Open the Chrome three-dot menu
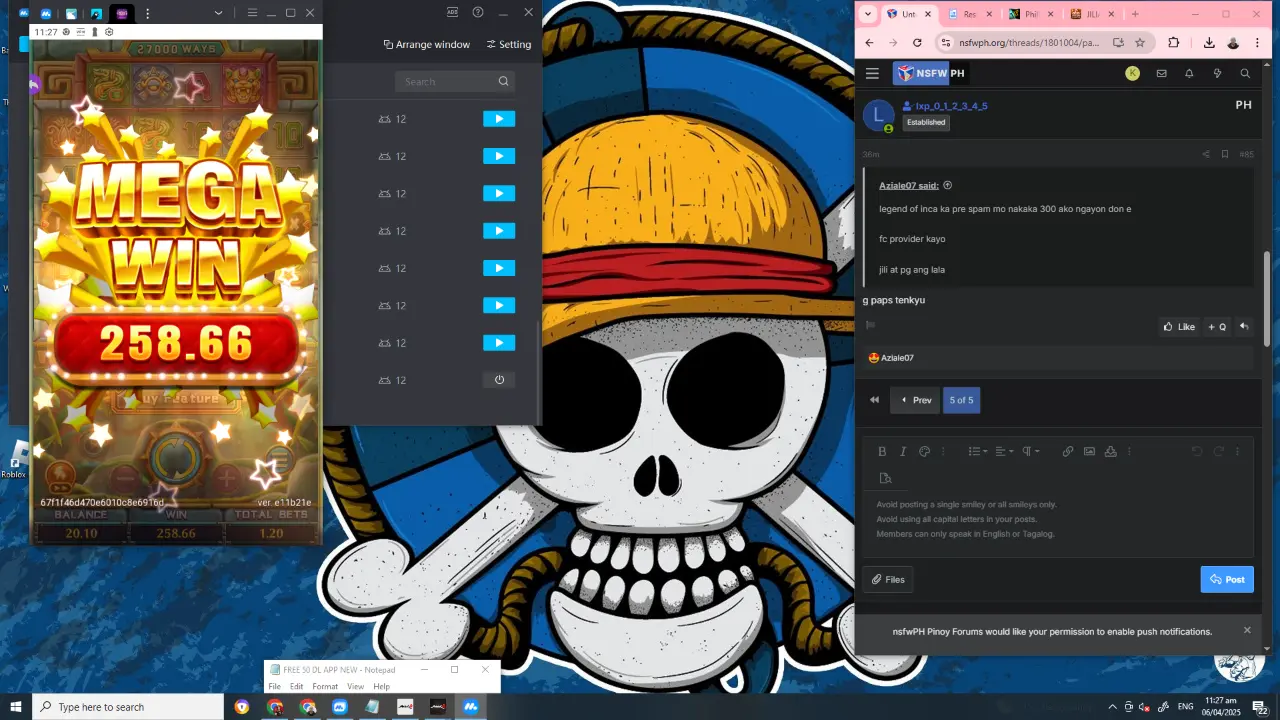1280x720 pixels. tap(1259, 43)
